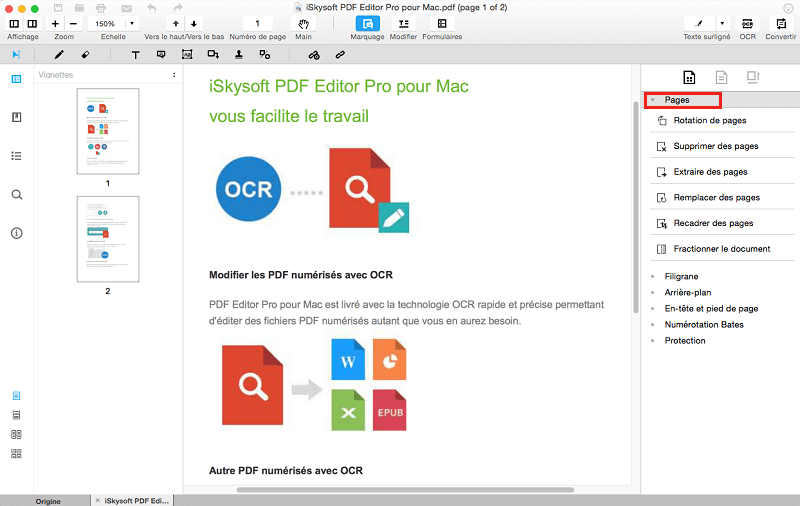Click the zoom in plus button

click(55, 23)
